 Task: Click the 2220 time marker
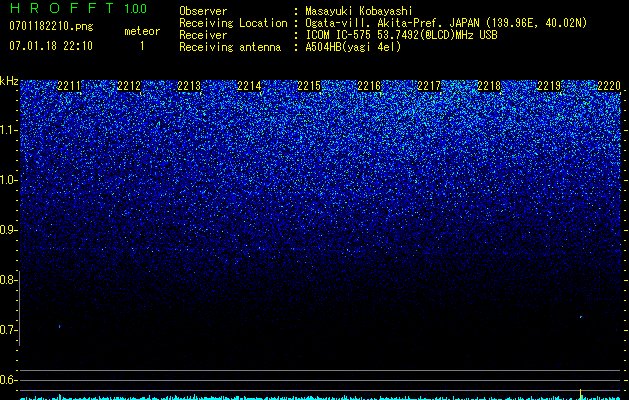609,86
